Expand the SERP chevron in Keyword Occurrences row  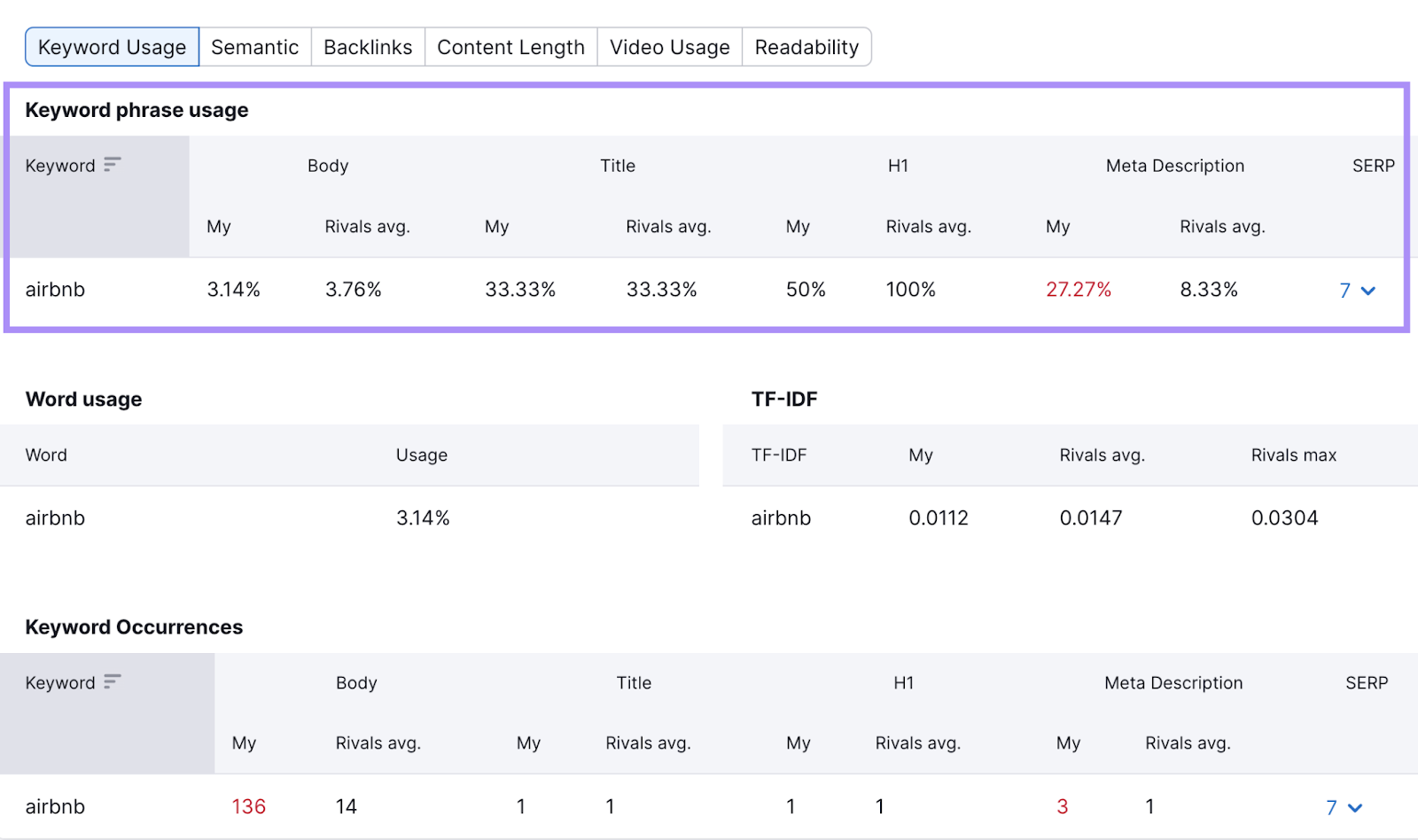point(1355,806)
